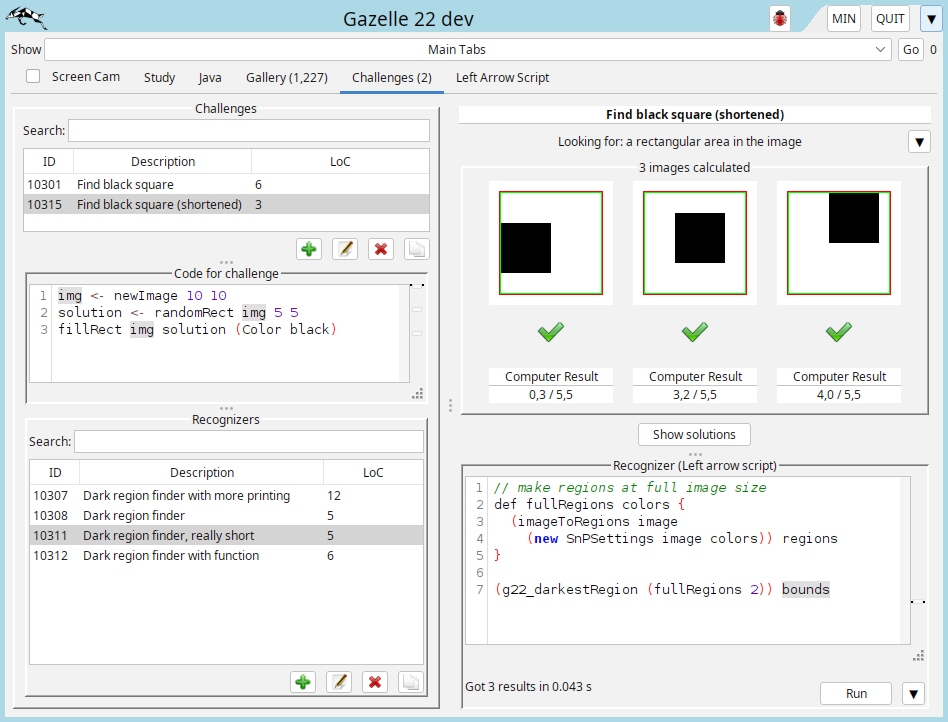948x722 pixels.
Task: Open the Main Tabs dropdown
Action: point(467,49)
